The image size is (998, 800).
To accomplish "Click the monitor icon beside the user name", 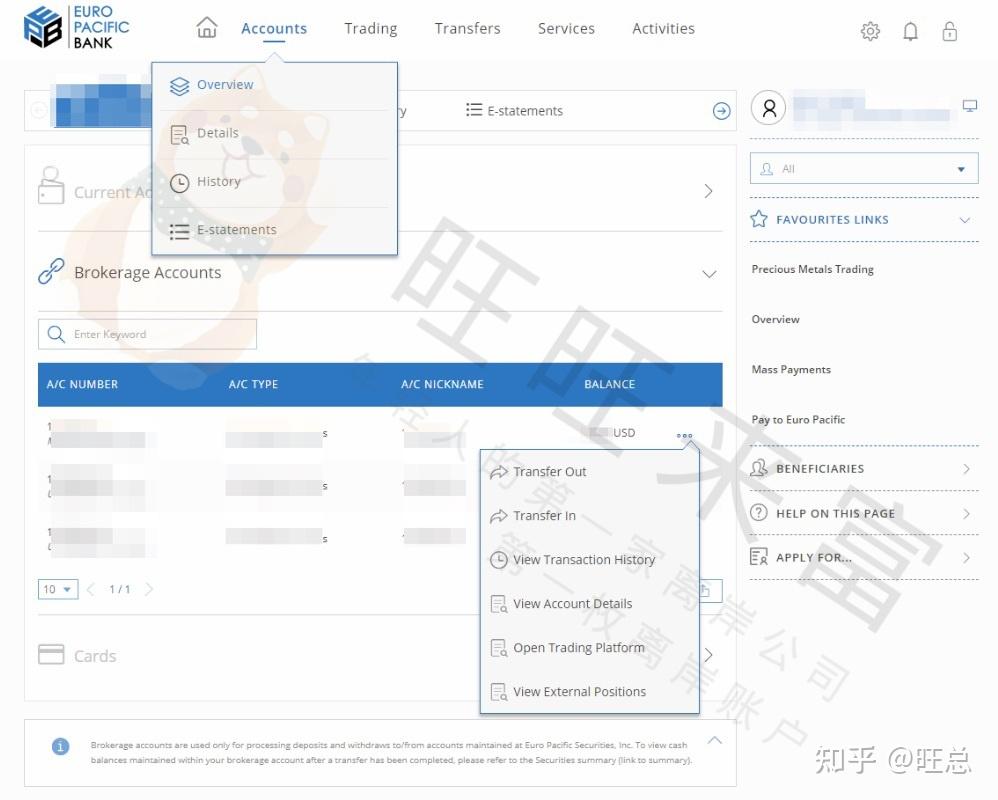I will click(969, 106).
